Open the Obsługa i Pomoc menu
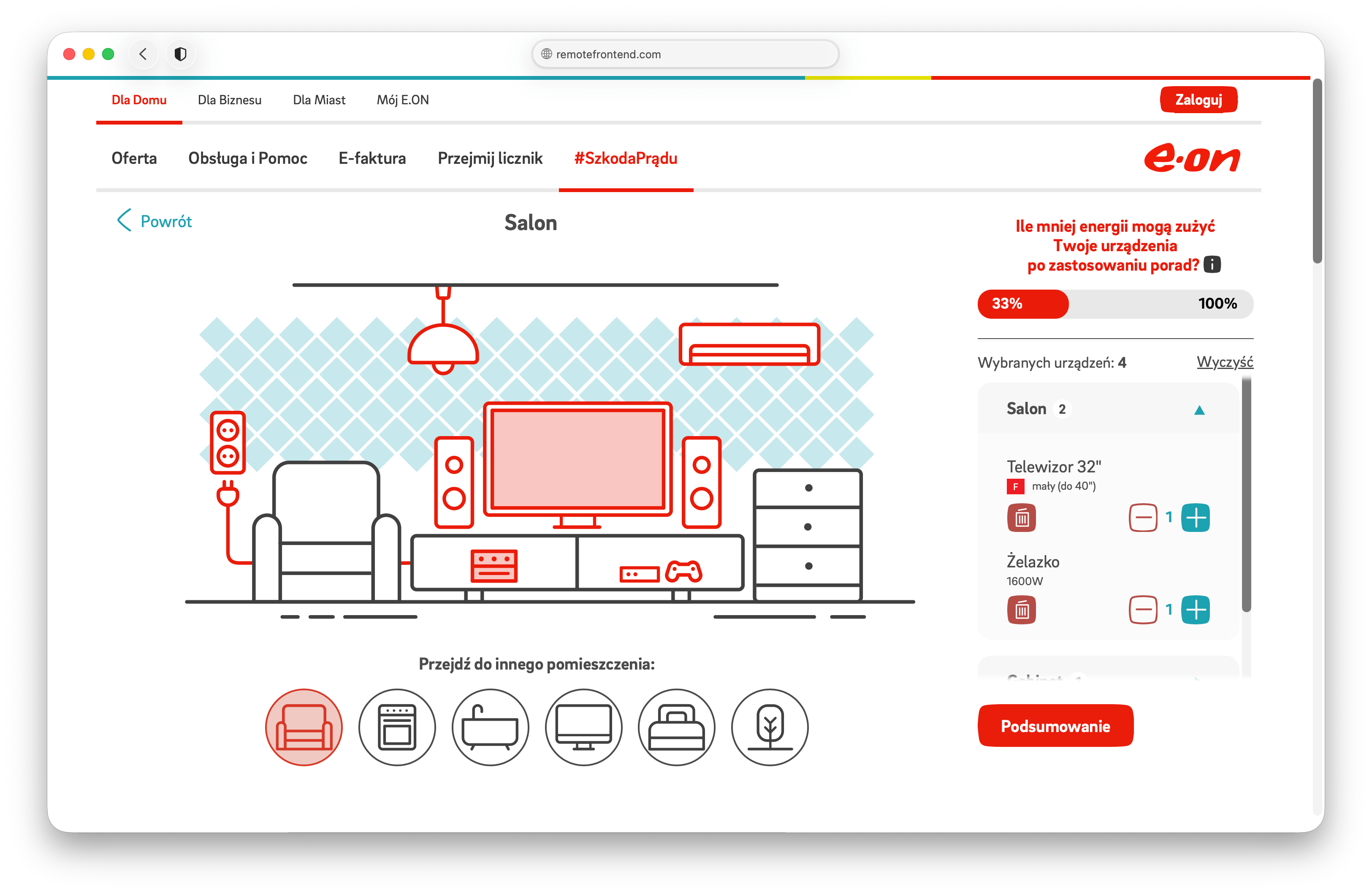 point(247,158)
